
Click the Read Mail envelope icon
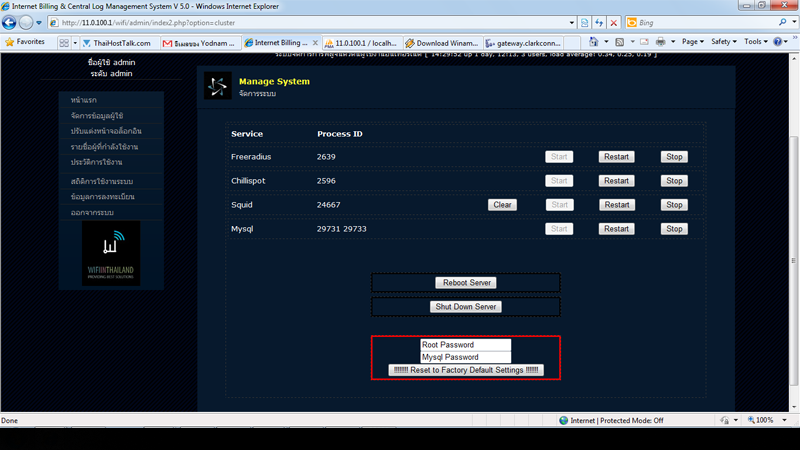coord(644,42)
